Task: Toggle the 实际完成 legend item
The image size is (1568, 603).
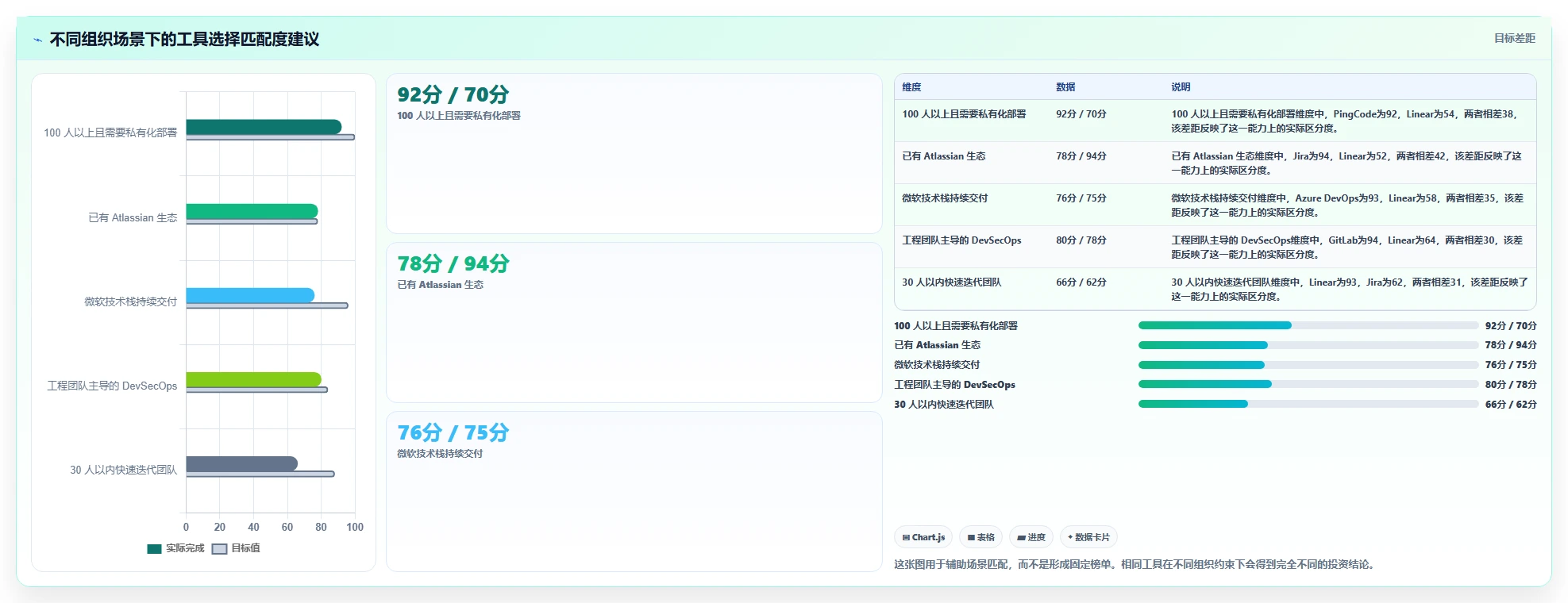Action: pyautogui.click(x=175, y=548)
